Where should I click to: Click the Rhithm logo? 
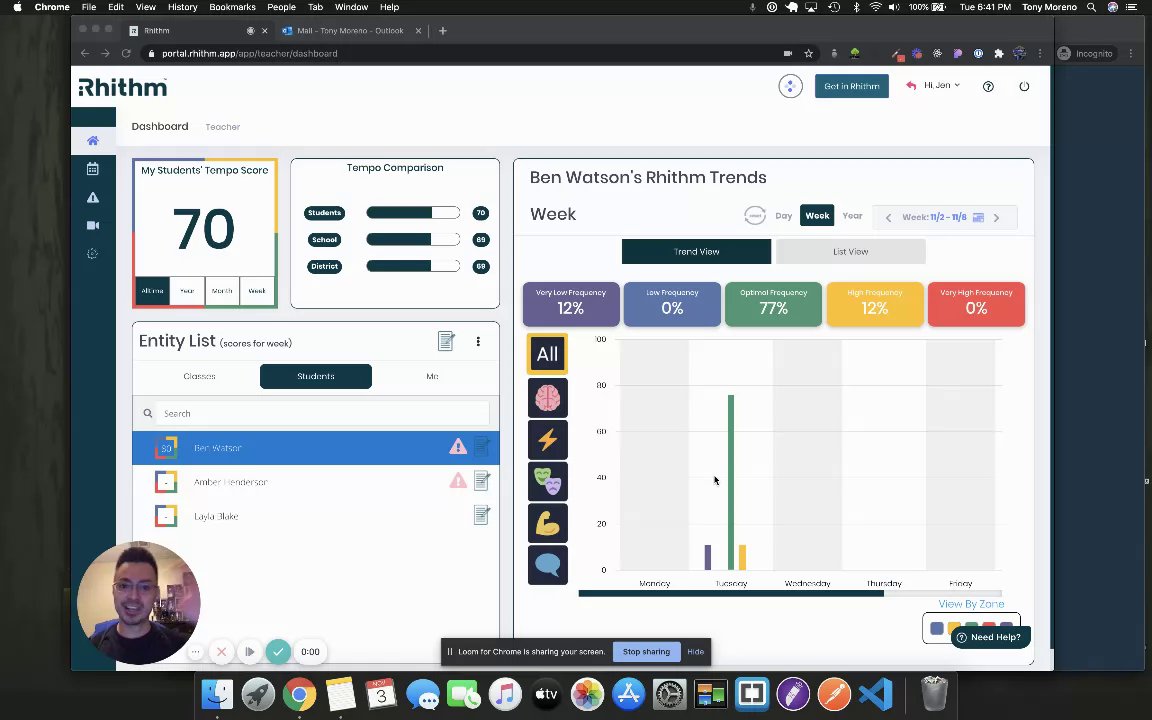123,87
